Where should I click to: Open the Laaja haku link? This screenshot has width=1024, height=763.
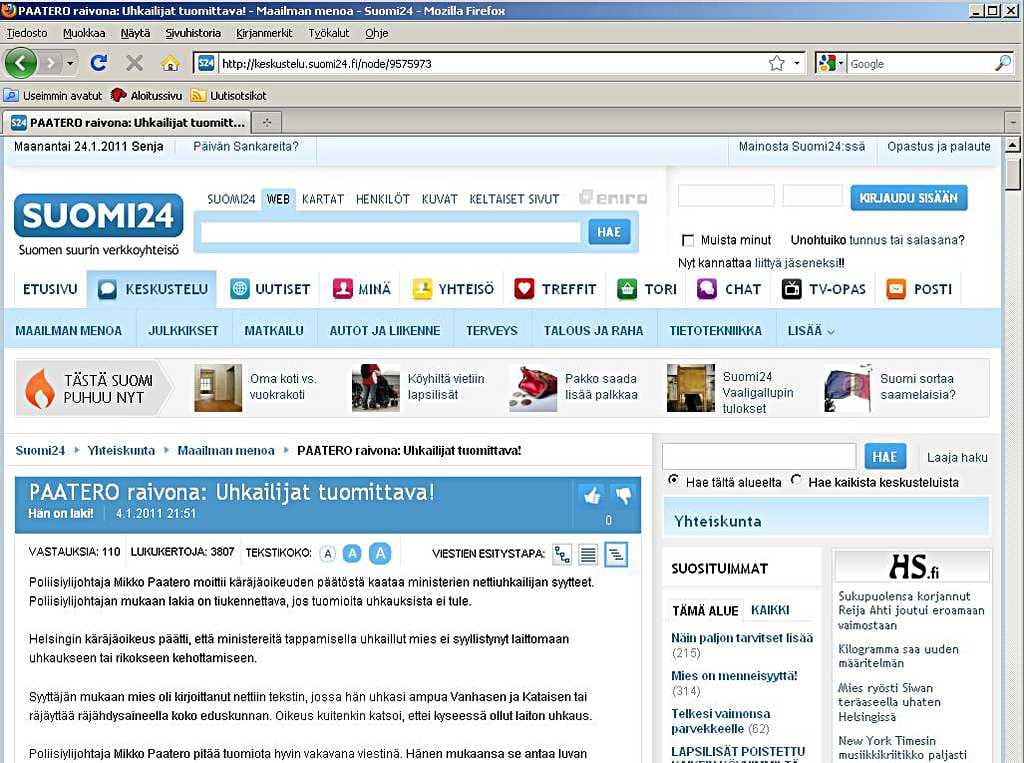pos(957,457)
